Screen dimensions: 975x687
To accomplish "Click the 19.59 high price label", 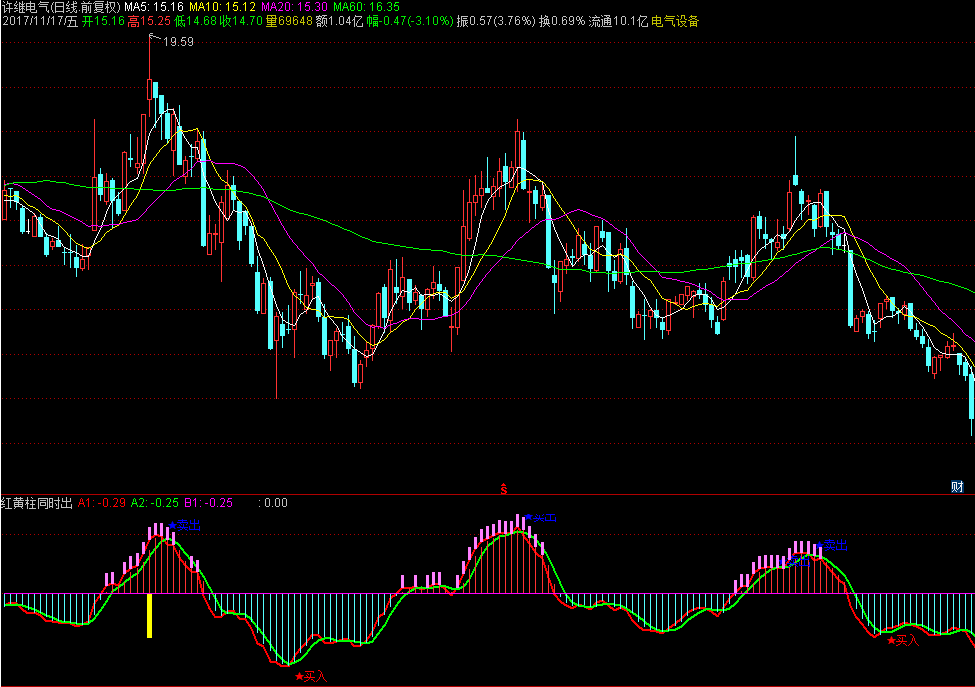I will (178, 42).
